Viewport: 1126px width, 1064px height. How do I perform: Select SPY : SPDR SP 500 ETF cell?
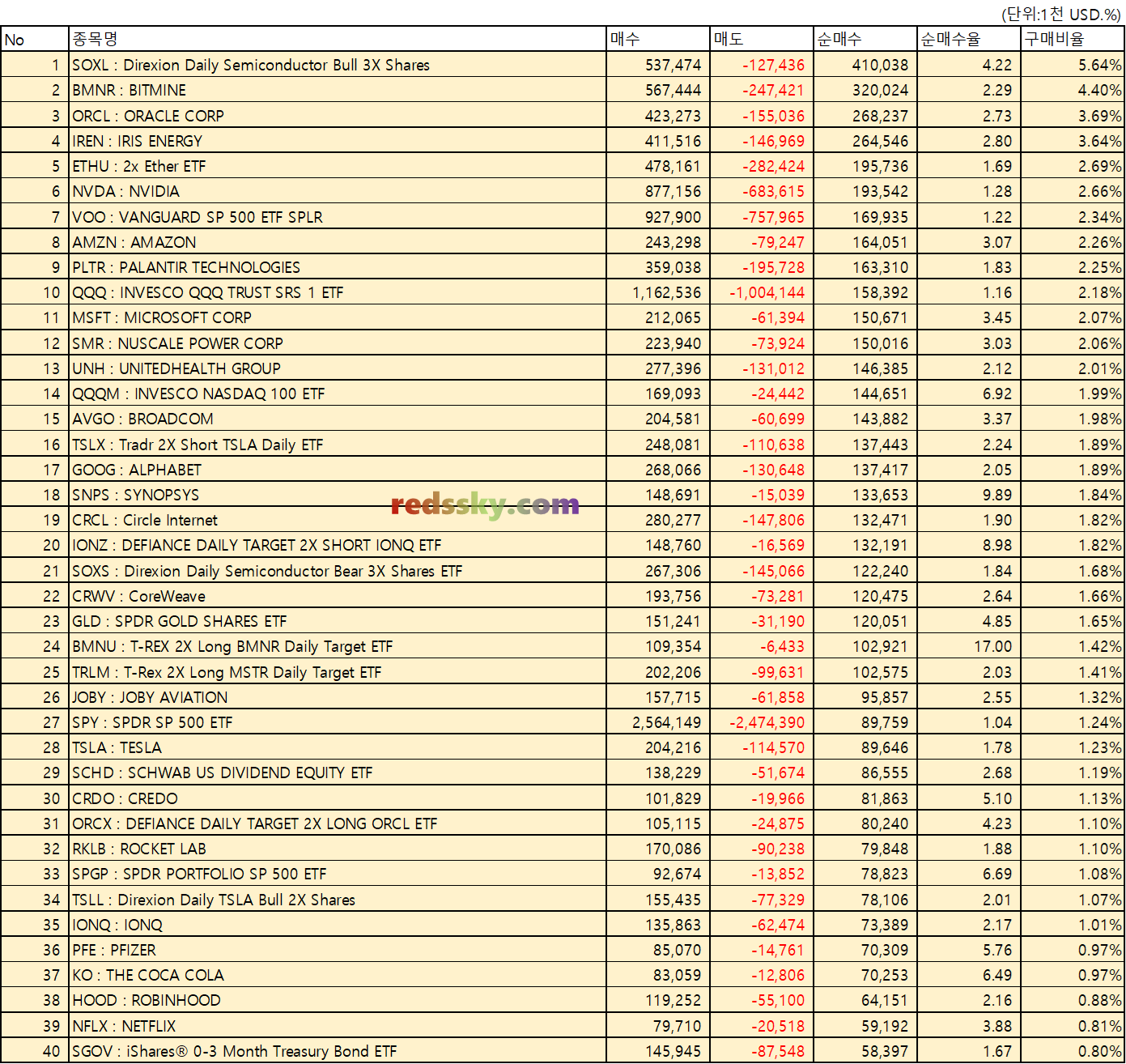pyautogui.click(x=338, y=722)
